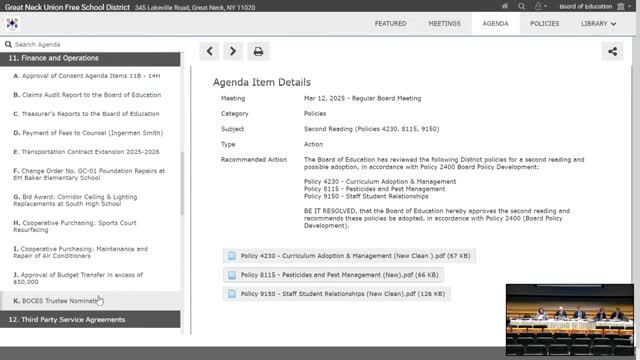Viewport: 640px width, 360px height.
Task: Click the search magnifier in top bar
Action: [521, 6]
